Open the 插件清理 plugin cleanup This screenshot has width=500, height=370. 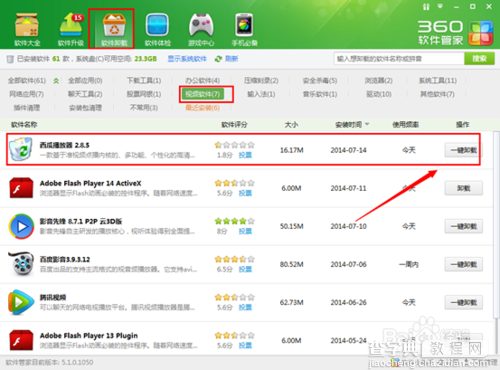click(x=27, y=108)
